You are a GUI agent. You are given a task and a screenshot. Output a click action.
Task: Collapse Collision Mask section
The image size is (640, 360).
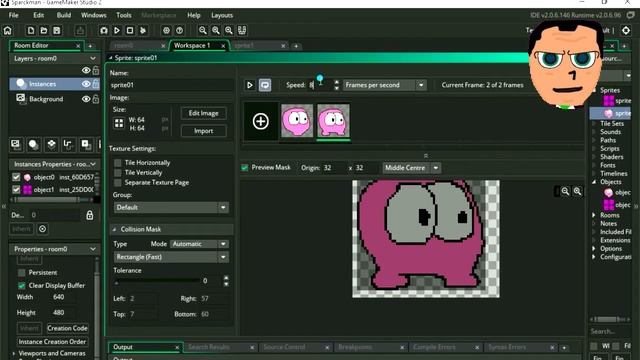(115, 229)
